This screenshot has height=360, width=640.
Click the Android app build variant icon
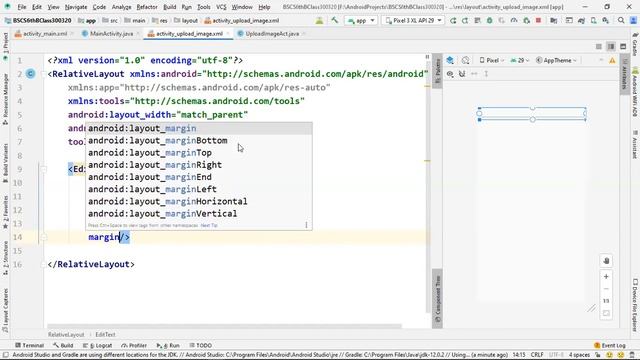319,20
